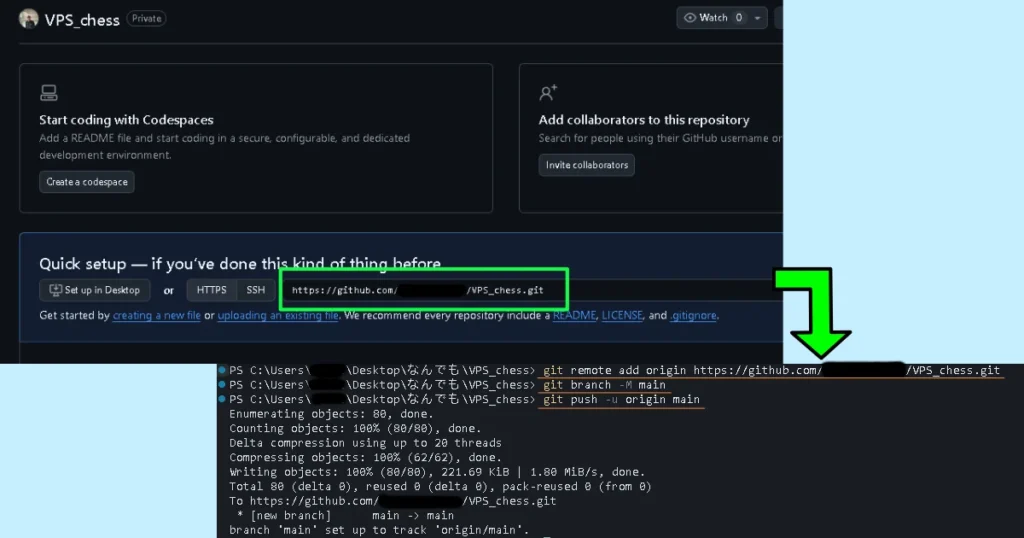Open the .gitignore link
1024x538 pixels.
click(x=693, y=315)
